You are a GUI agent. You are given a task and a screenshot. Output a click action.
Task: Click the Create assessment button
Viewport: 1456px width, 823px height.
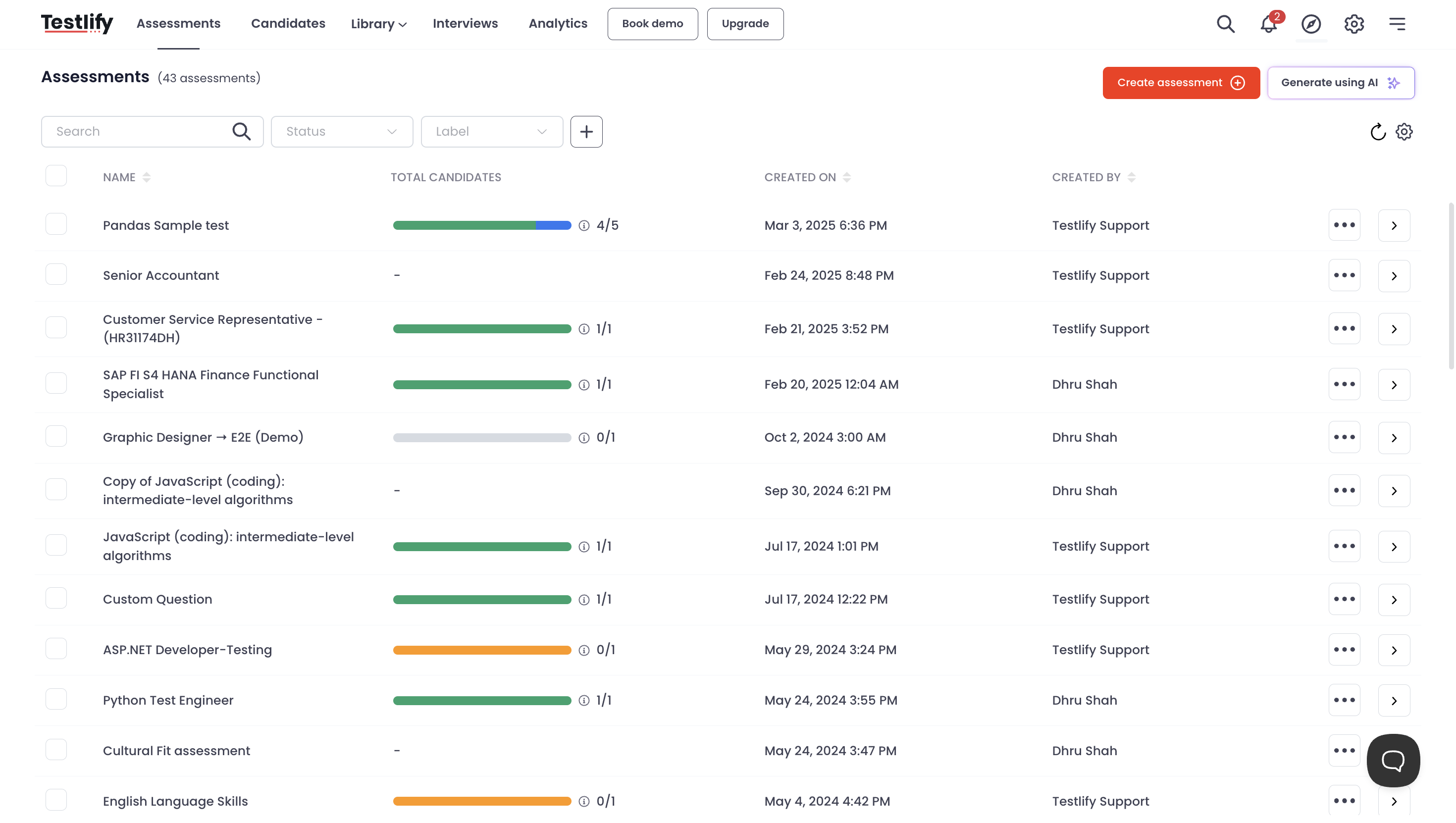(x=1181, y=83)
